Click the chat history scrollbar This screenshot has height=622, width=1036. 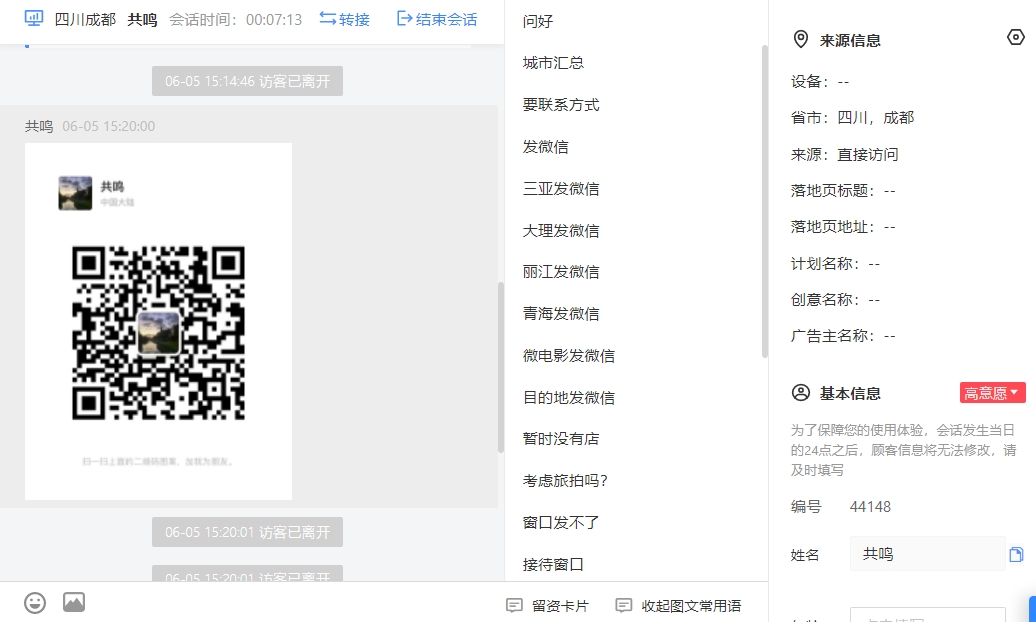[501, 368]
